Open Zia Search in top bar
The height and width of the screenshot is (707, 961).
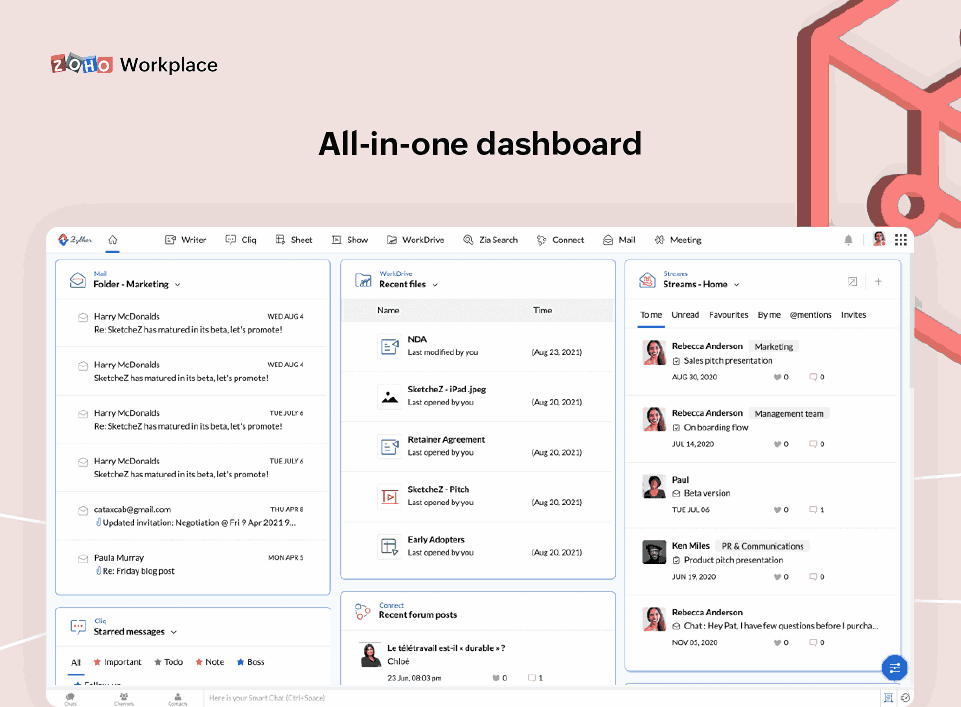click(x=490, y=240)
